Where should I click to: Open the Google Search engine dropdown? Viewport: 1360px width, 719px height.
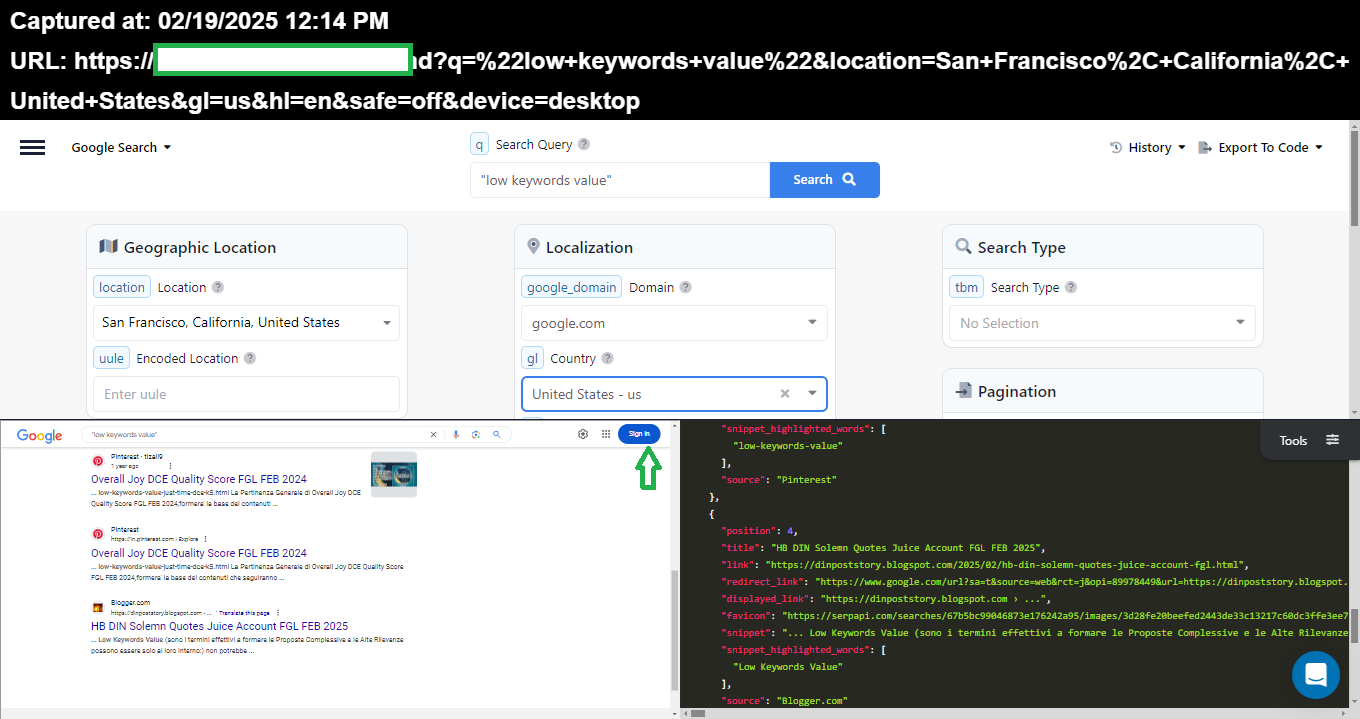[121, 147]
